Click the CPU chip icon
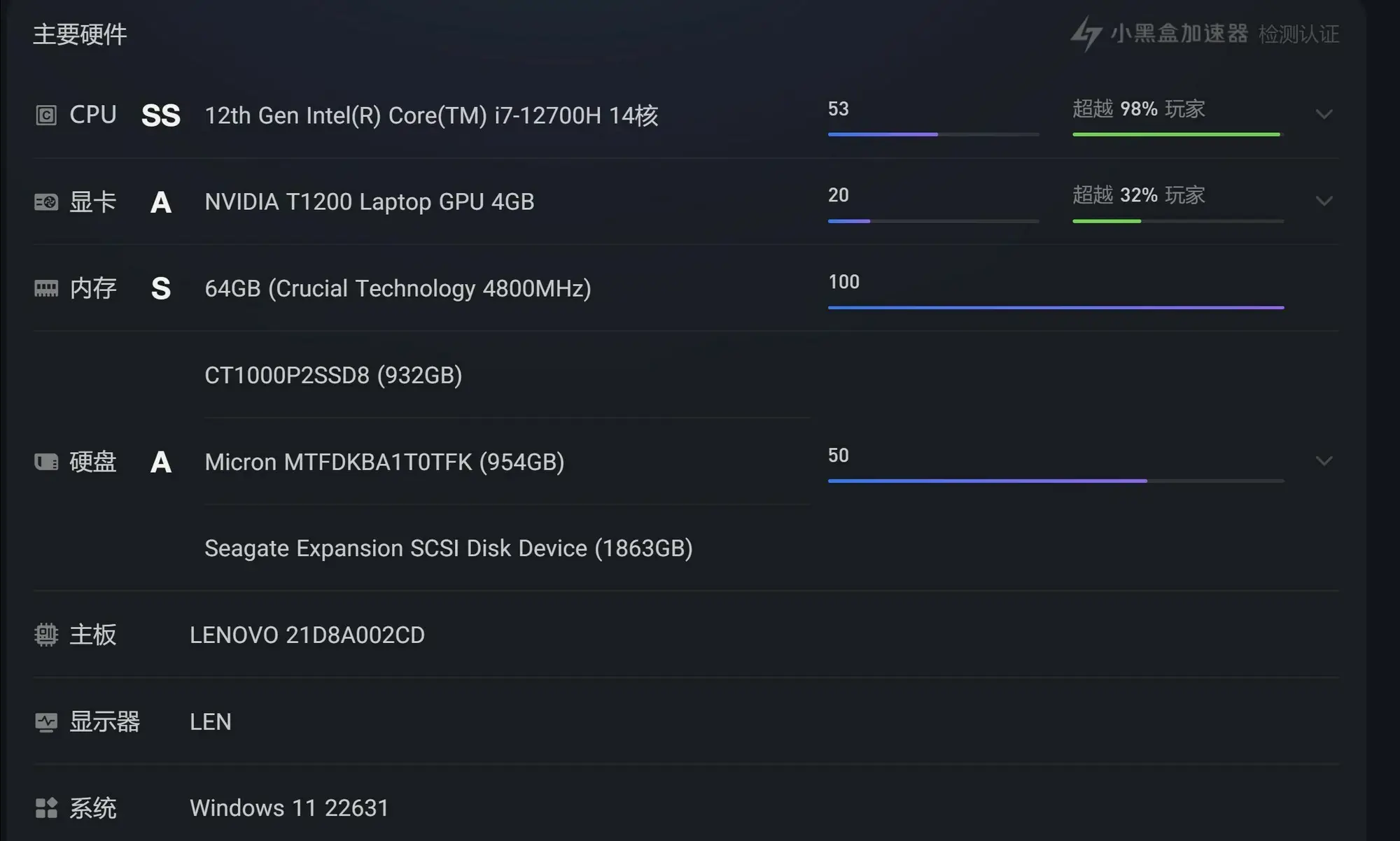Image resolution: width=1400 pixels, height=841 pixels. [46, 115]
